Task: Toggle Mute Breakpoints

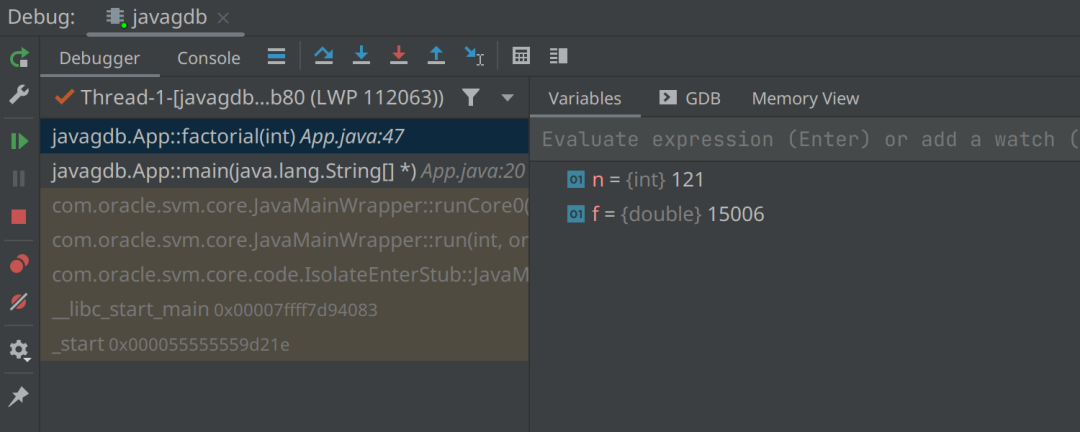Action: click(19, 301)
